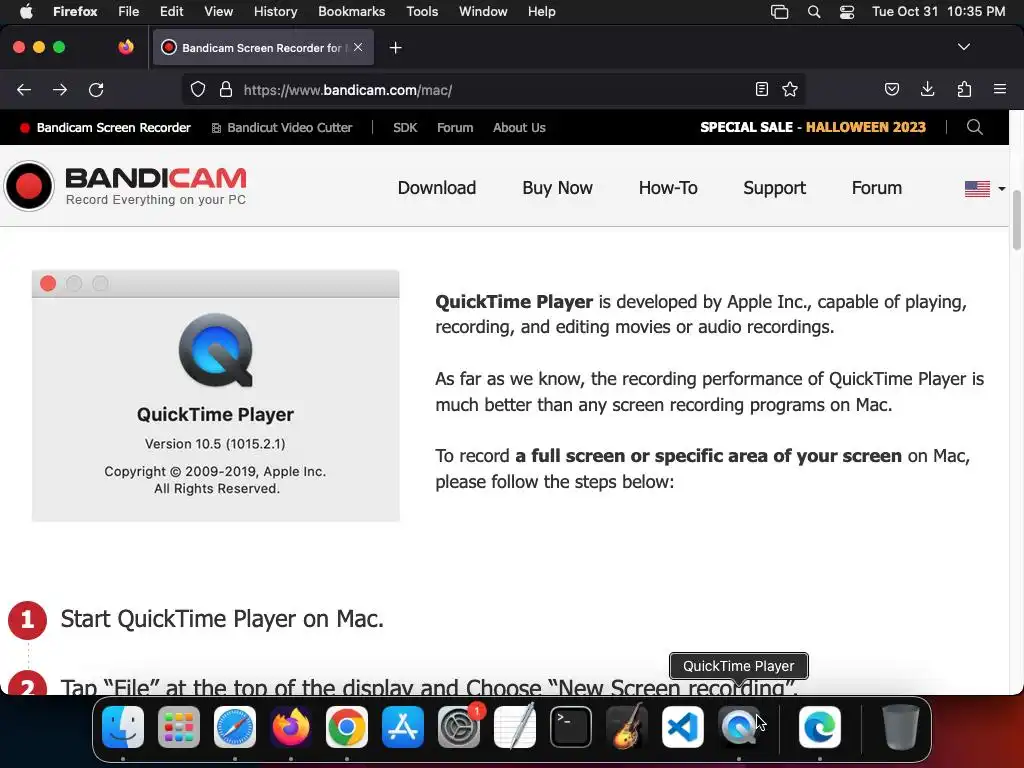This screenshot has height=768, width=1024.
Task: Click the Download navigation link
Action: tap(437, 188)
